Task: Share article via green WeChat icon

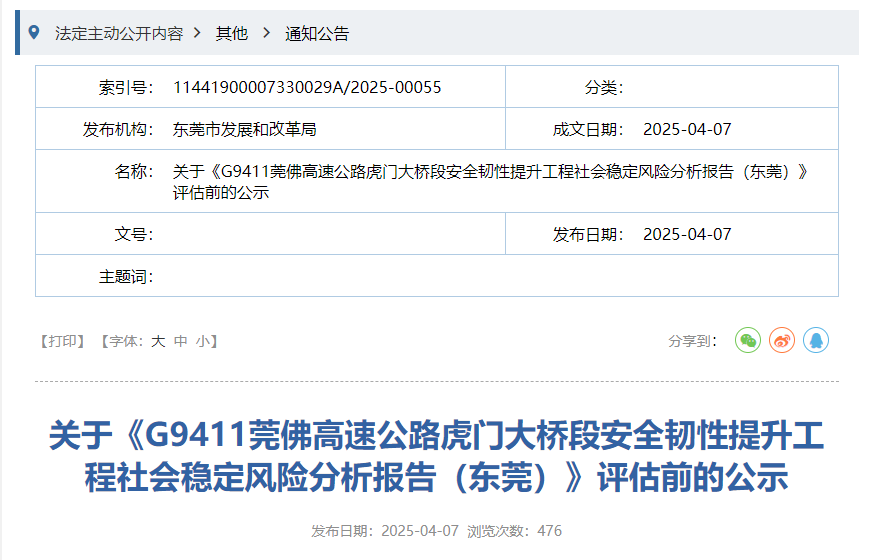Action: (748, 340)
